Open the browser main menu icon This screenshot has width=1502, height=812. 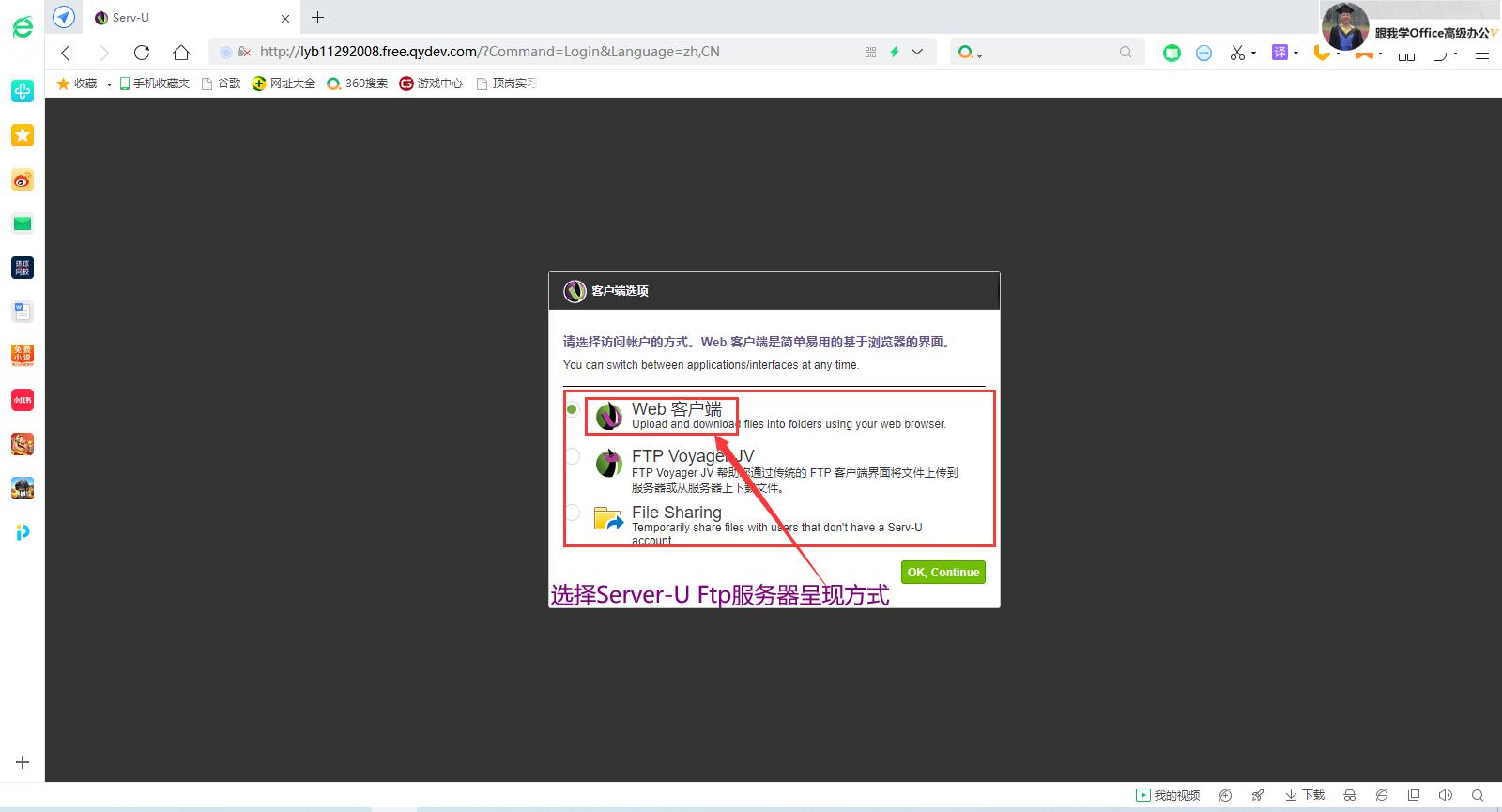tap(1482, 55)
